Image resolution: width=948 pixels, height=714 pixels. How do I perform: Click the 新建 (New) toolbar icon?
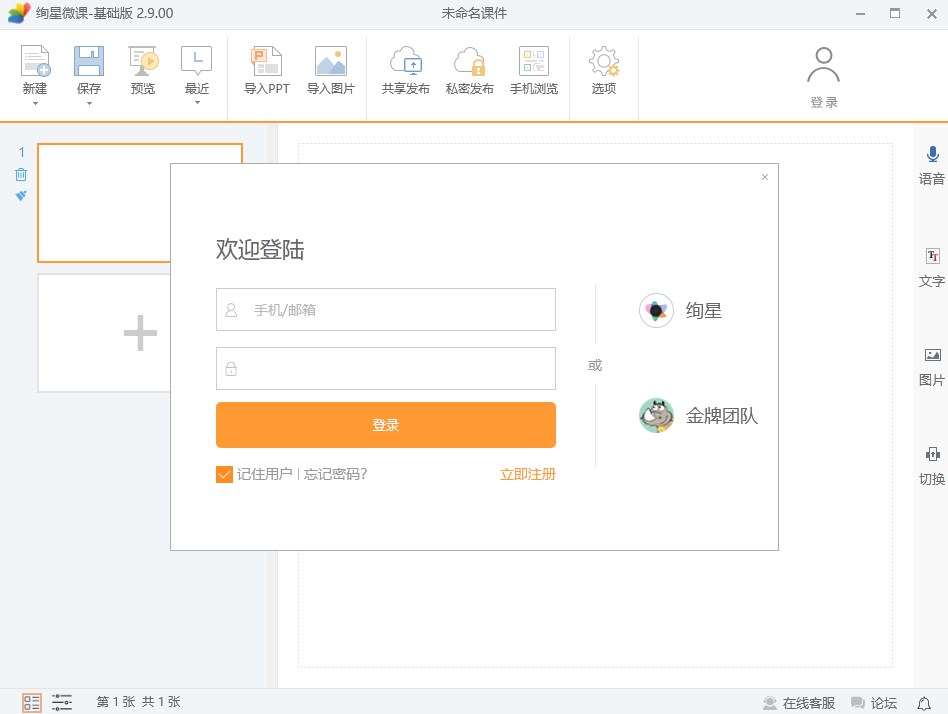pyautogui.click(x=35, y=61)
